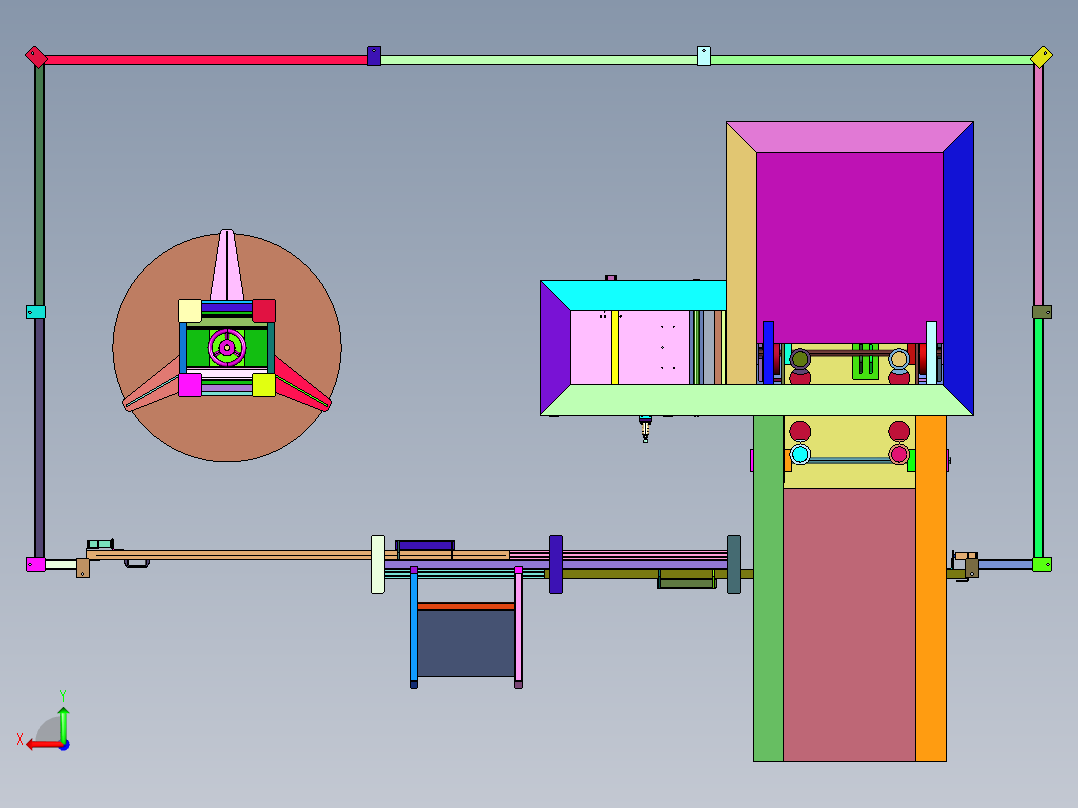Click the cyan connector on the left fence
Screen dimensions: 1078x808
pyautogui.click(x=36, y=312)
